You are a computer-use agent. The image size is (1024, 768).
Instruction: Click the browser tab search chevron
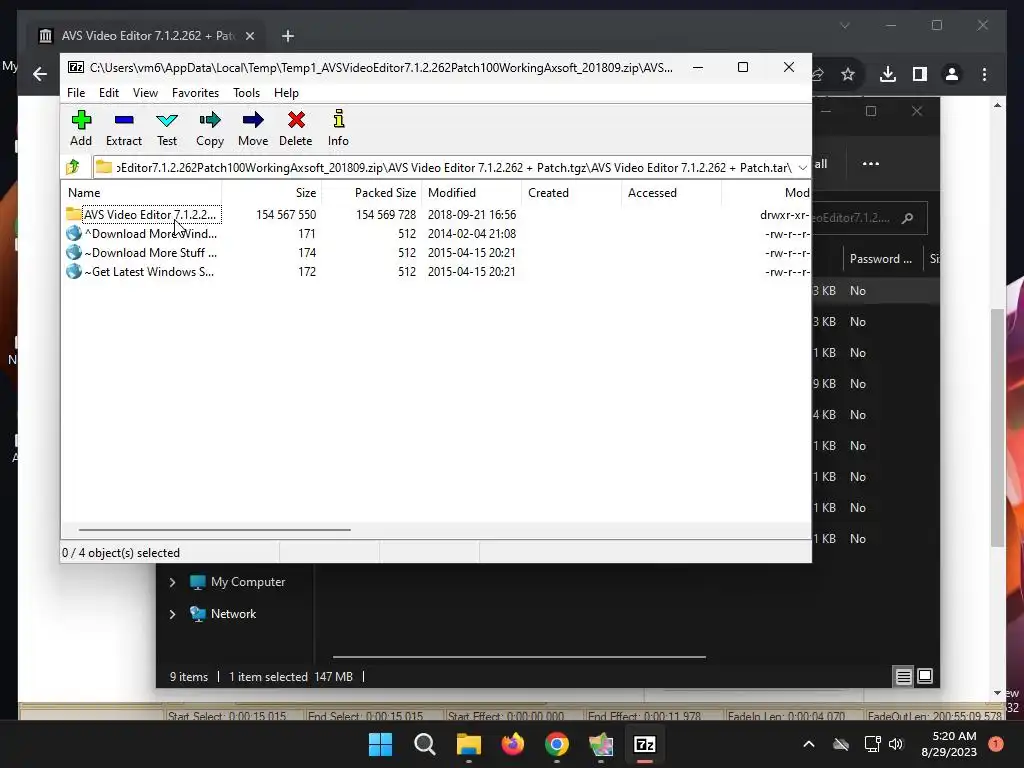click(x=844, y=25)
